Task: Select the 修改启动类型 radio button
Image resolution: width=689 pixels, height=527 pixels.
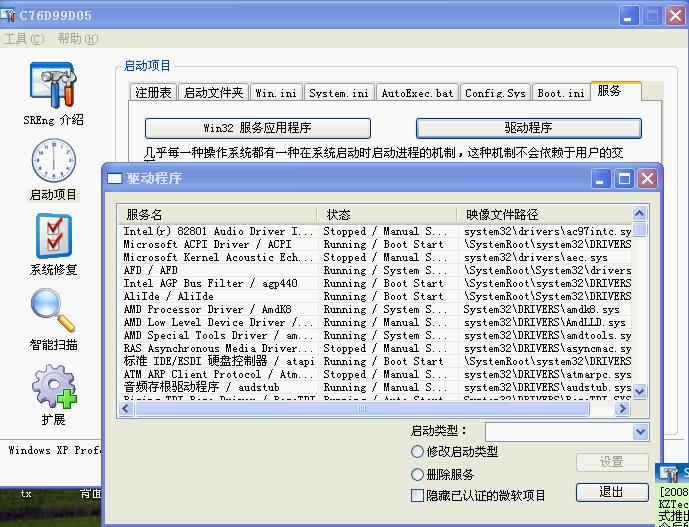Action: pos(417,451)
